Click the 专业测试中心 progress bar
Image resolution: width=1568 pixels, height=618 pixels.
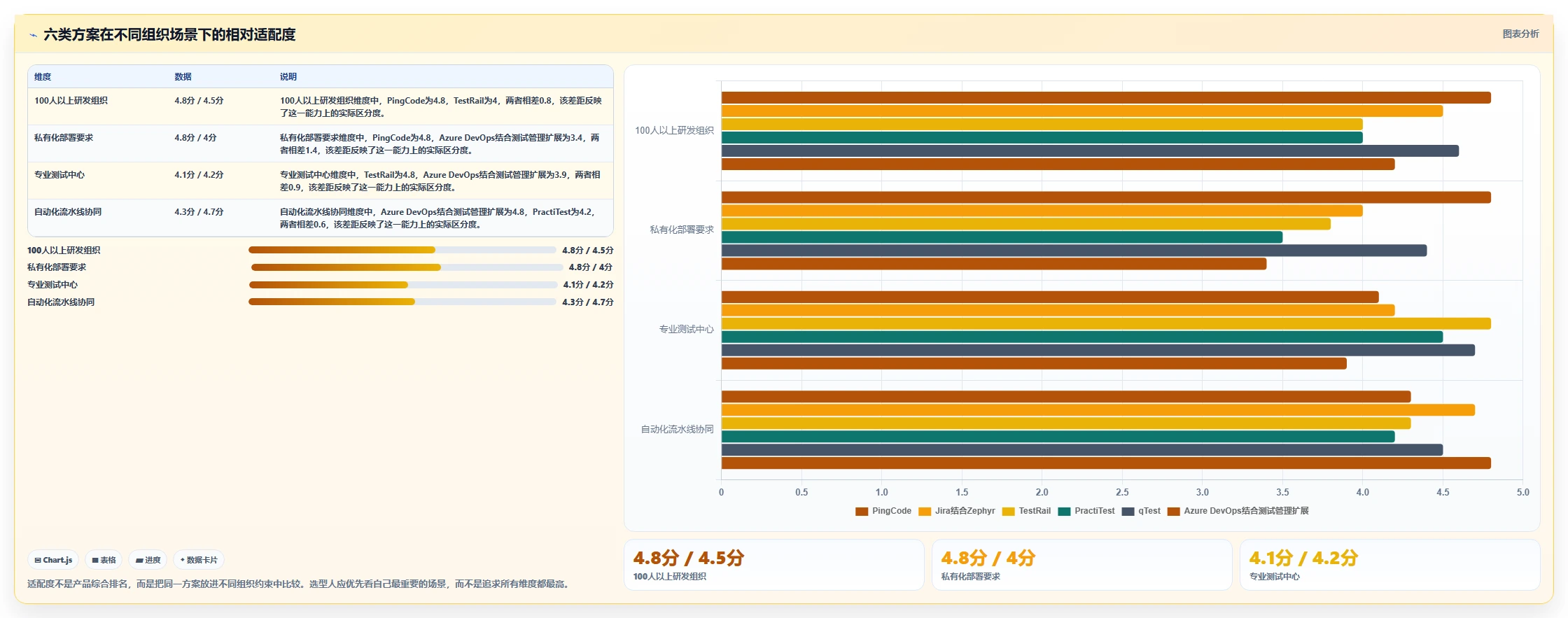403,285
